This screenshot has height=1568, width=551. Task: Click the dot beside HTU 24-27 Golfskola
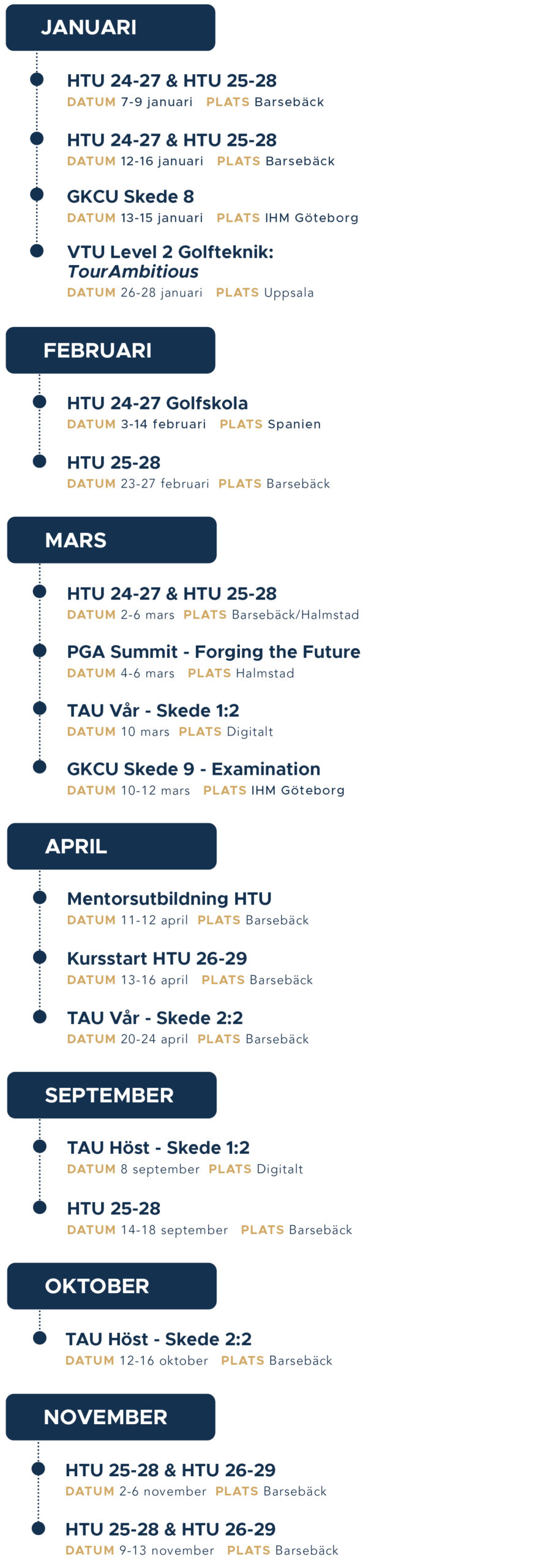click(x=40, y=402)
